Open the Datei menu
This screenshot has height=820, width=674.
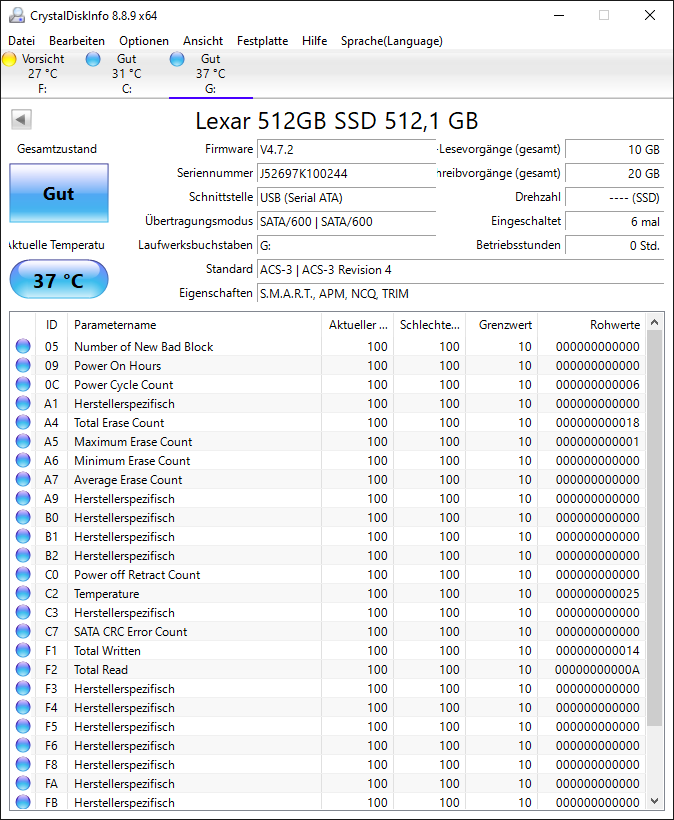21,41
